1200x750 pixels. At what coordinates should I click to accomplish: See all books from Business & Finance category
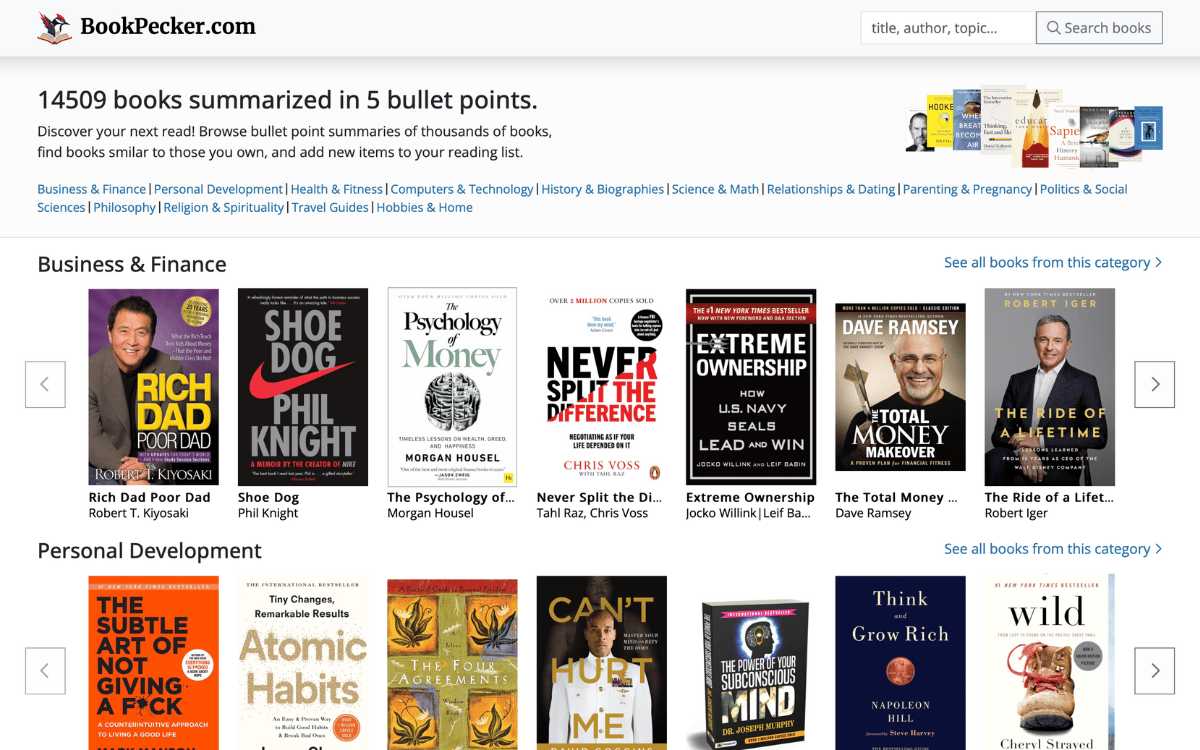click(x=1053, y=262)
